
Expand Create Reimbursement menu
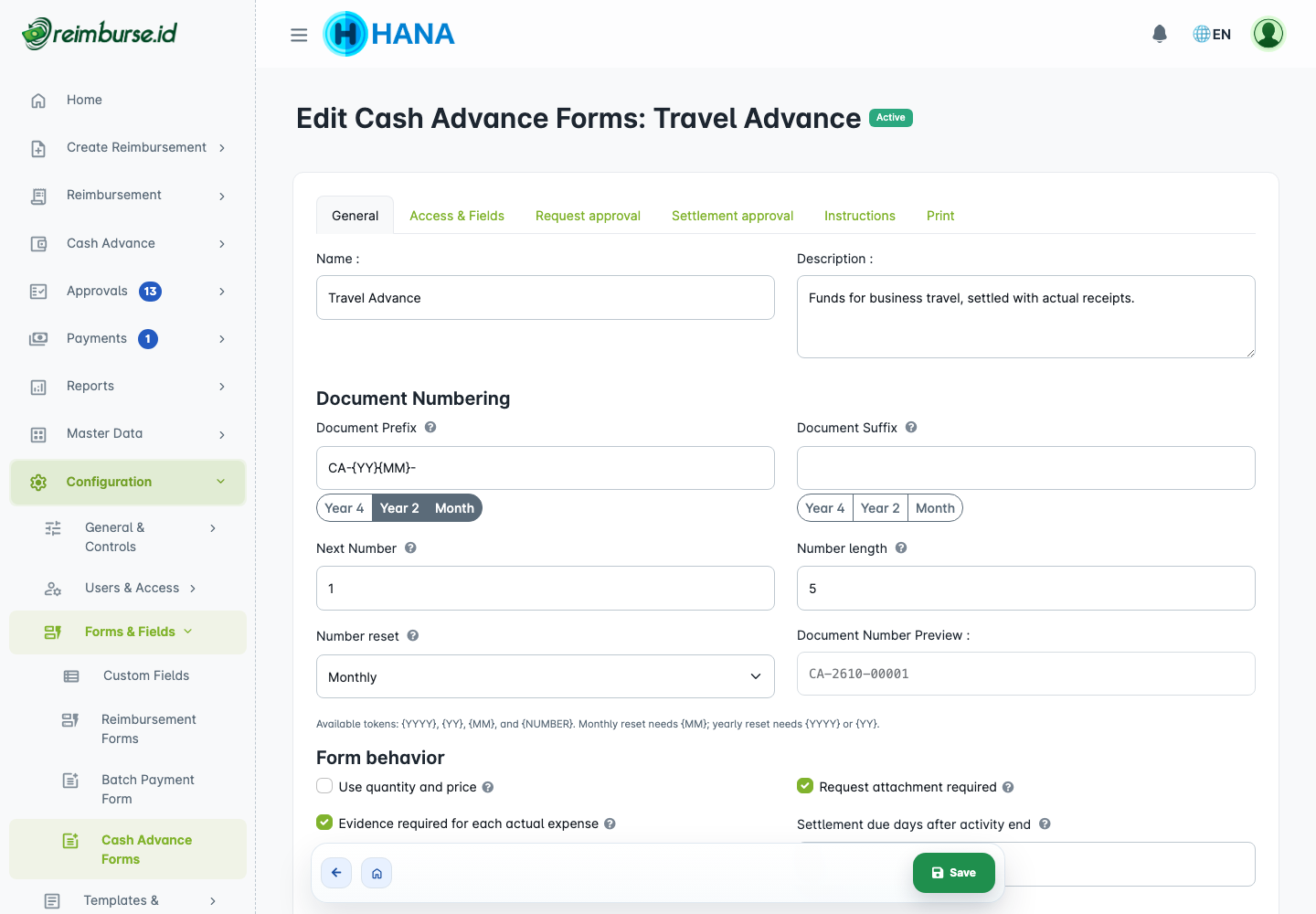point(128,147)
